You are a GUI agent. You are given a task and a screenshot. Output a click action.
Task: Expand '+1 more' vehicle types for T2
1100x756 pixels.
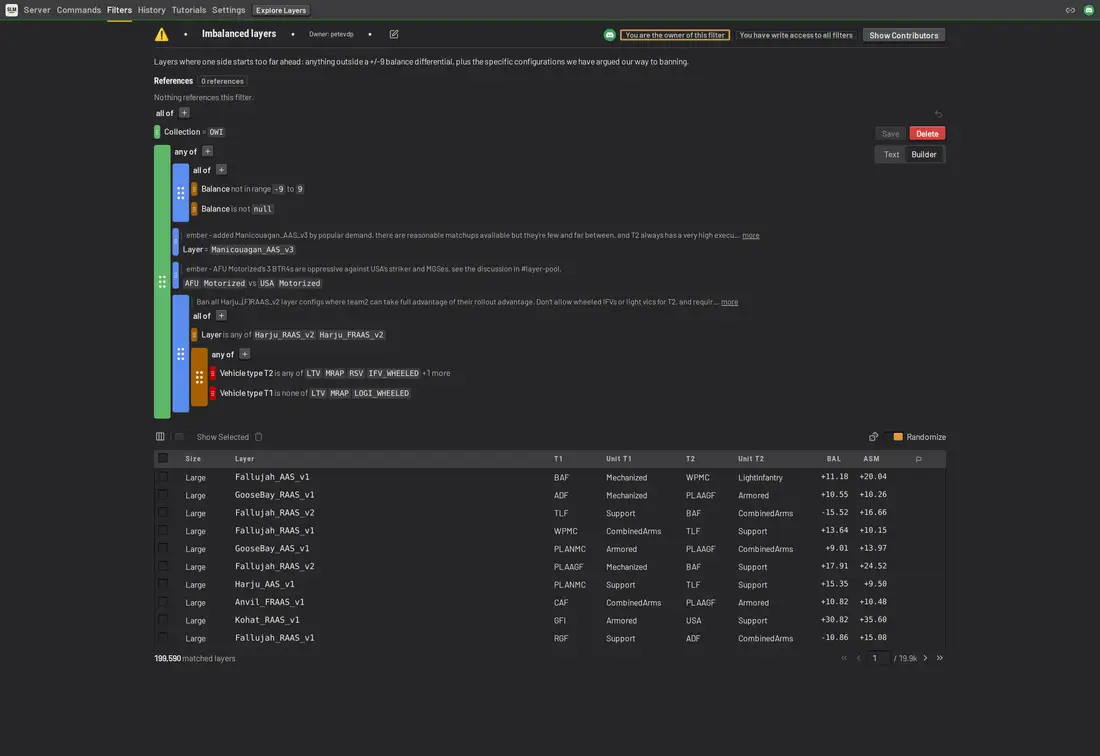point(436,373)
